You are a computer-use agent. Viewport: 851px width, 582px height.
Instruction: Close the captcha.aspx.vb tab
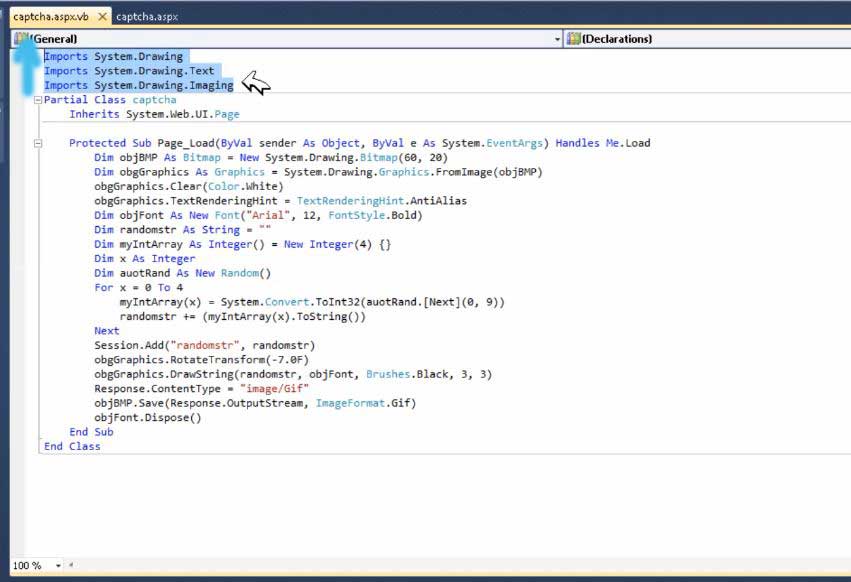(104, 17)
